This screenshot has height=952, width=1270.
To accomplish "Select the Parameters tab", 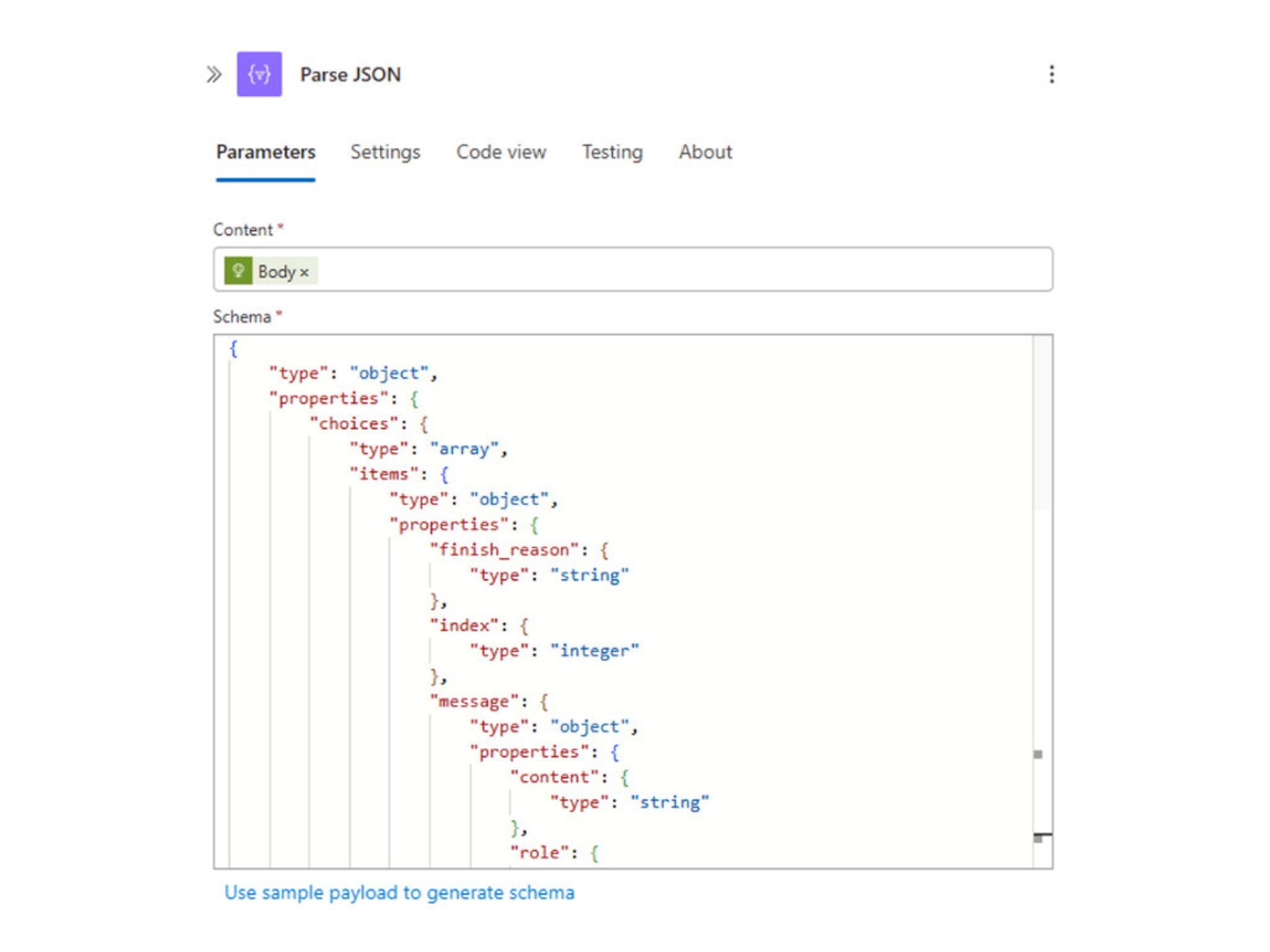I will 265,152.
